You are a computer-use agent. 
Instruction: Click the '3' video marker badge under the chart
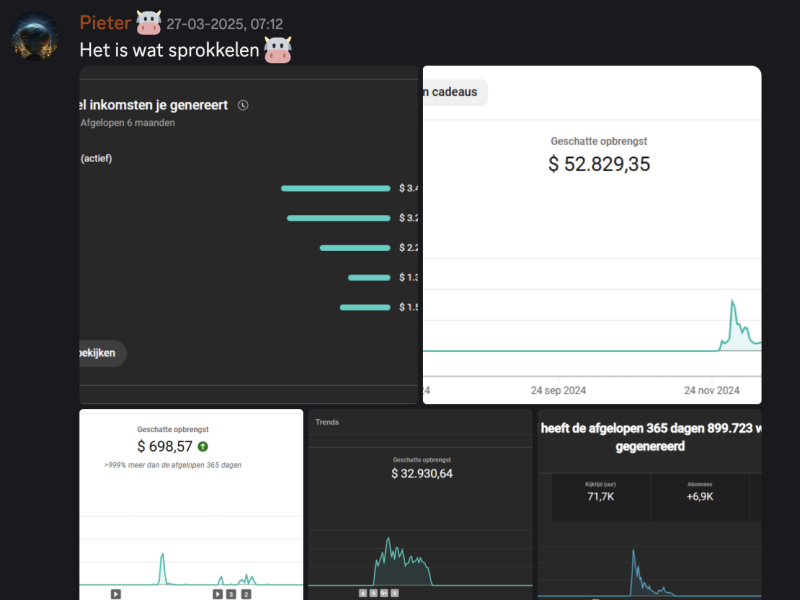(231, 594)
